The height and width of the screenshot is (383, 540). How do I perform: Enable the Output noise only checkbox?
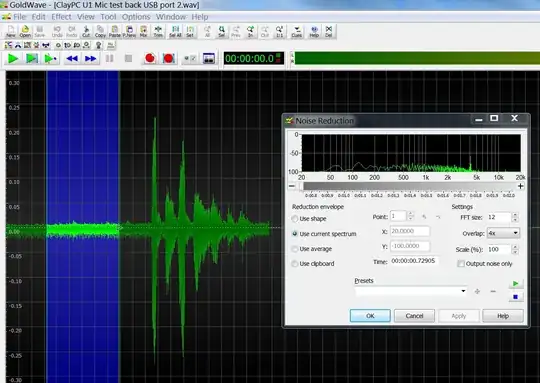(x=460, y=264)
